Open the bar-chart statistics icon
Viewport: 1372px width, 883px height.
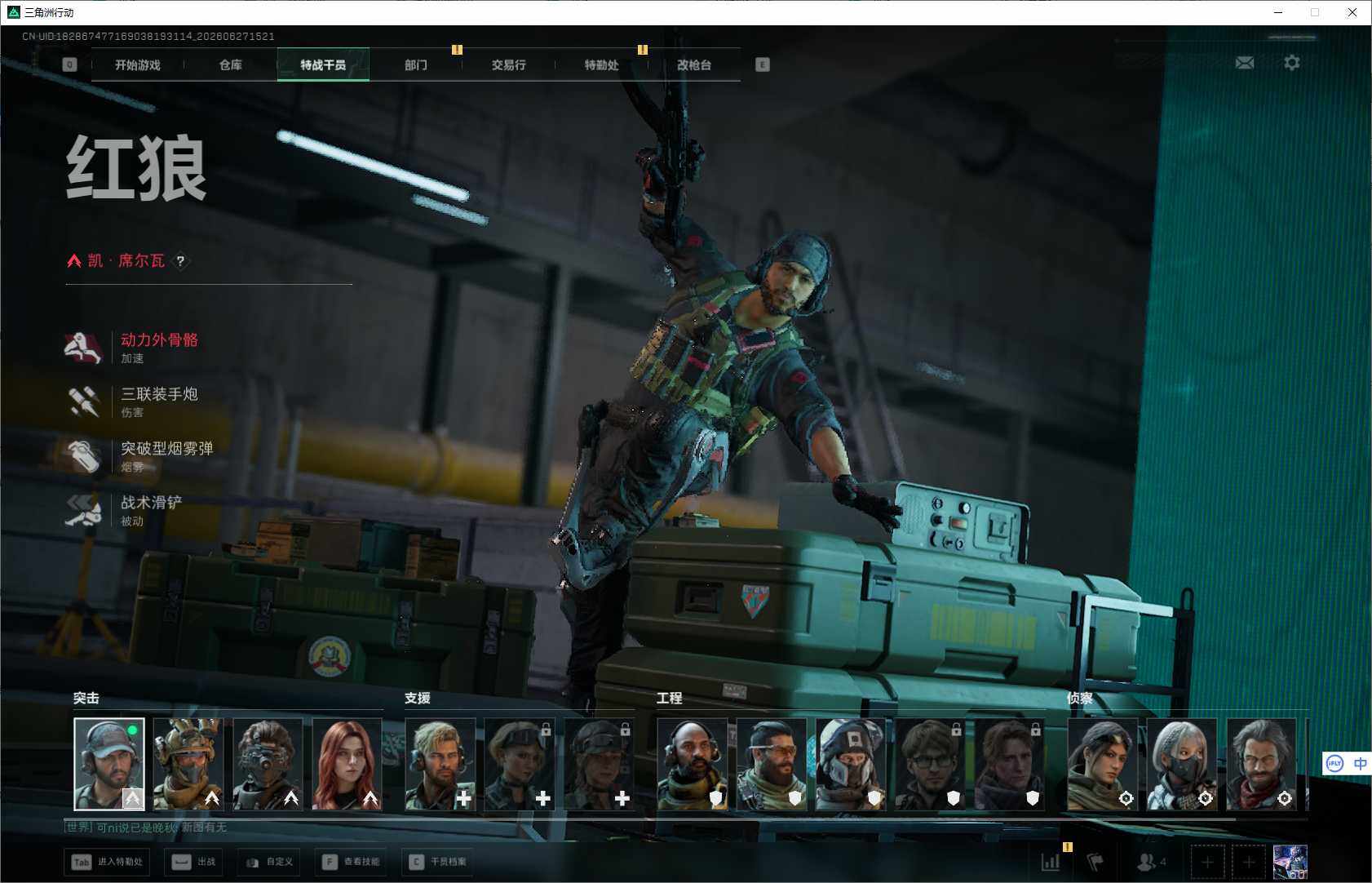(1051, 862)
